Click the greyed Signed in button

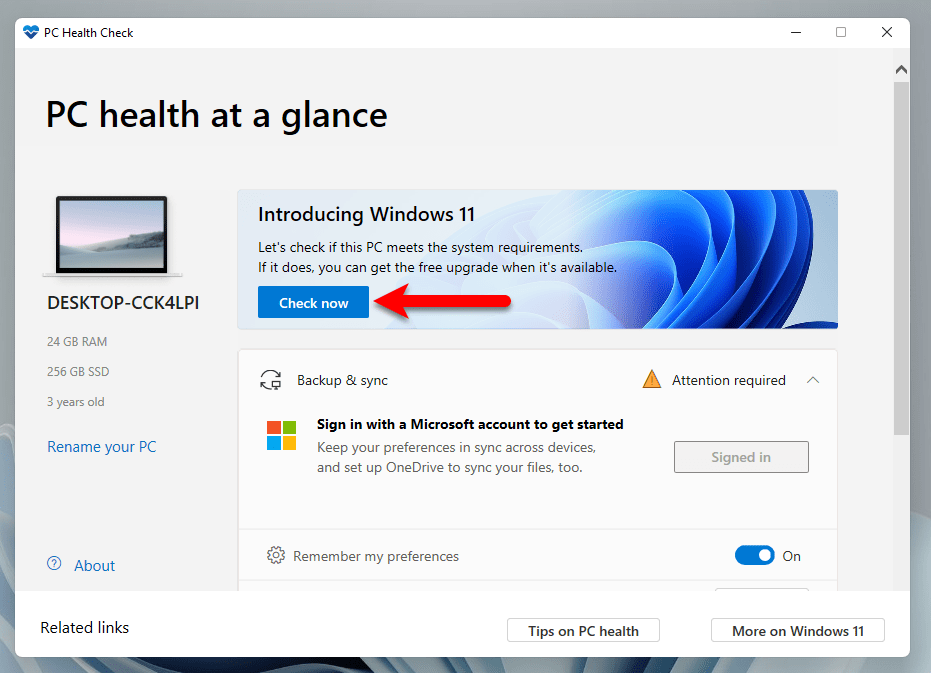pos(741,457)
